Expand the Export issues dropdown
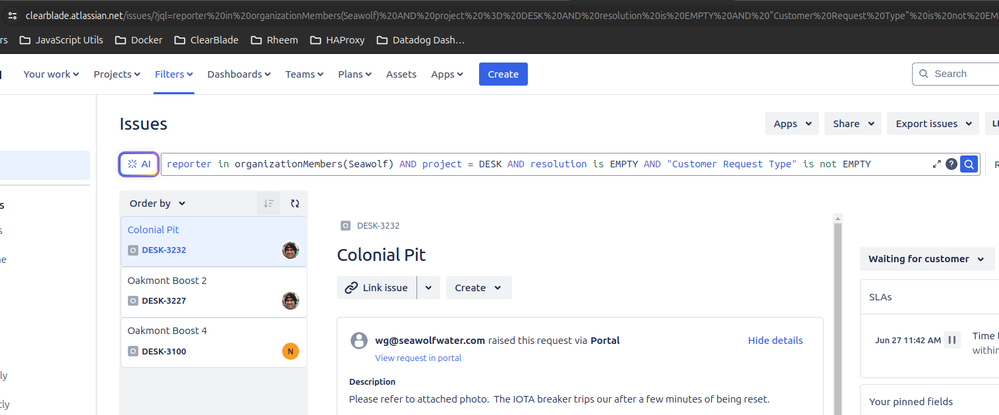This screenshot has height=415, width=999. 933,124
